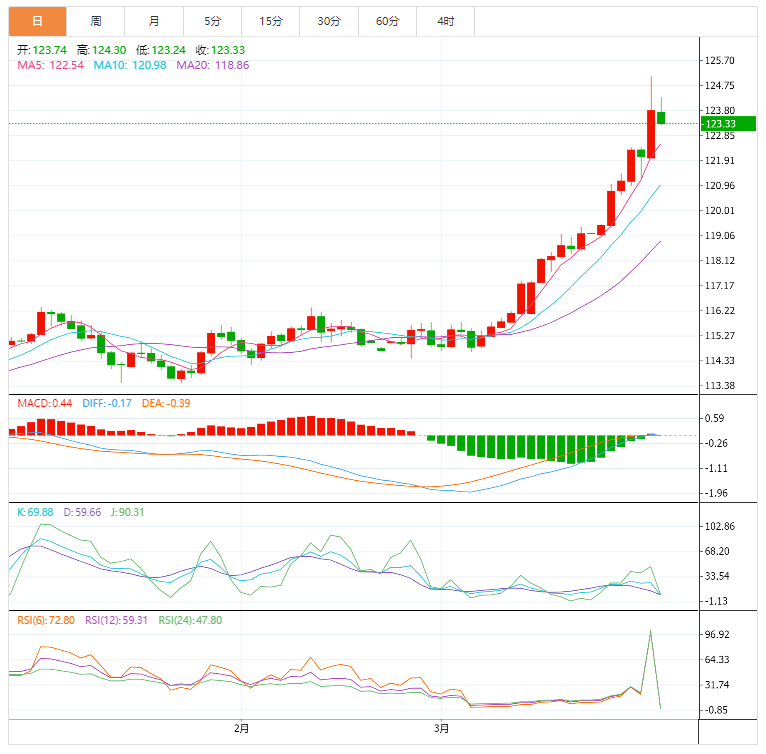
Task: Select the 30分 timeframe tab
Action: coord(328,21)
